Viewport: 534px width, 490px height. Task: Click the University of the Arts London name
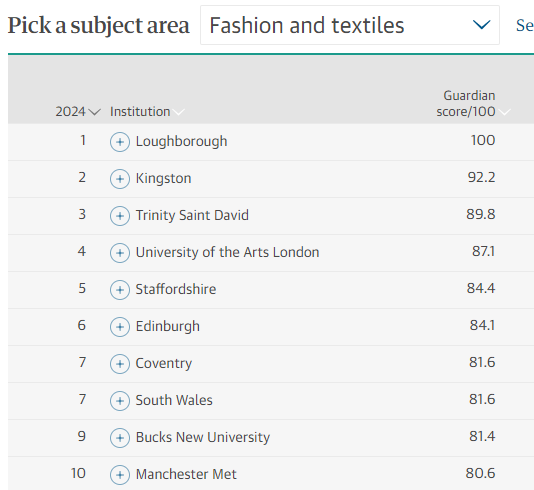[227, 252]
